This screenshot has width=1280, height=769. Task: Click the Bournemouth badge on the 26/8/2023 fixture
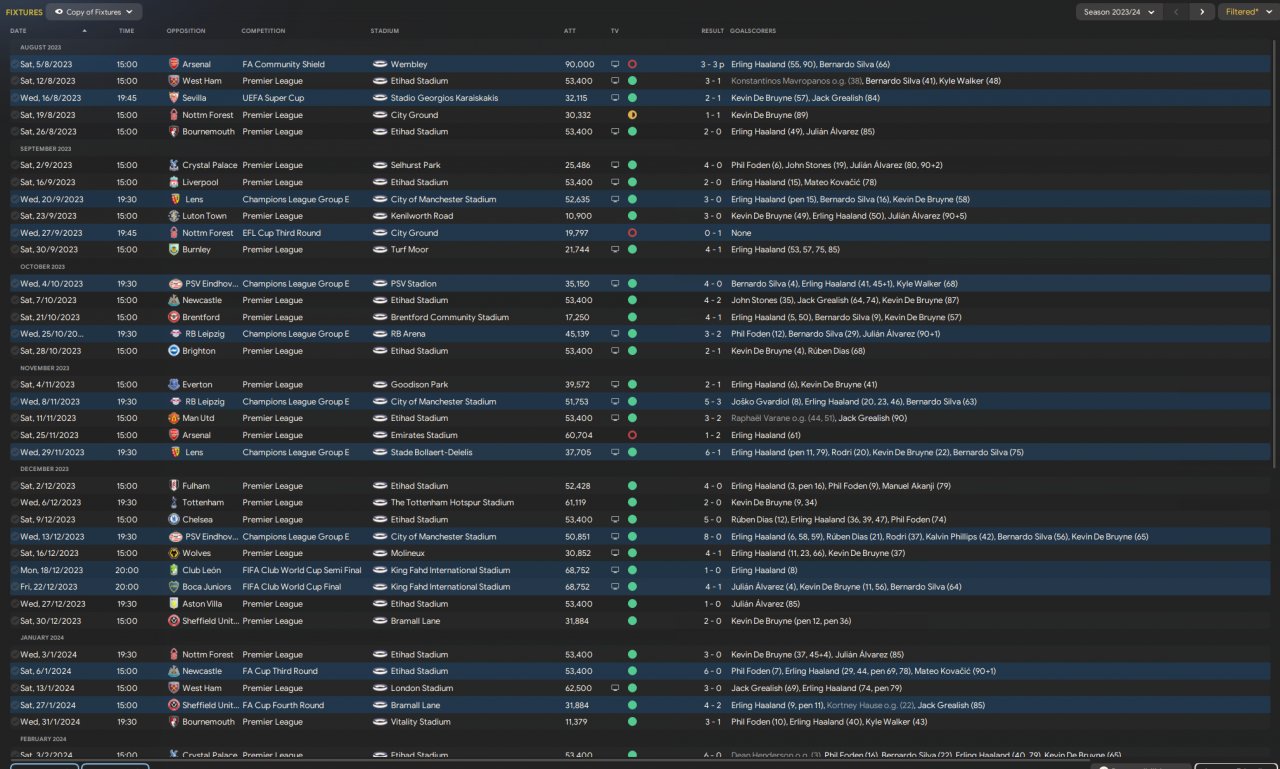[175, 132]
